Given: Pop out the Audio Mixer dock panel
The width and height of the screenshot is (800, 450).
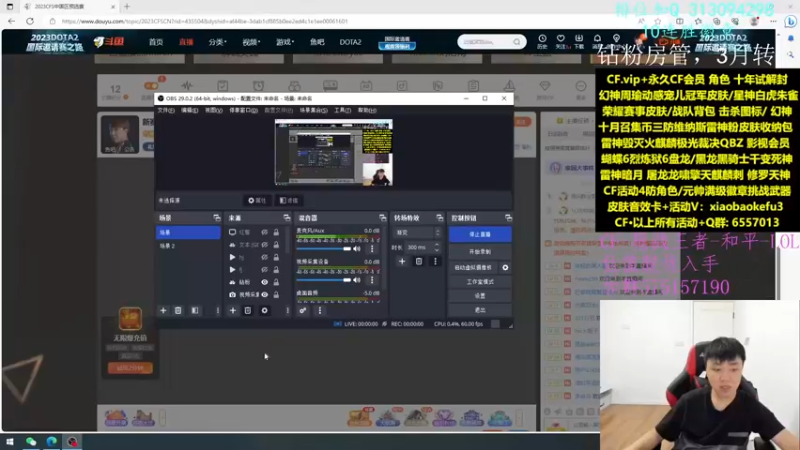Looking at the screenshot, I should coord(383,218).
